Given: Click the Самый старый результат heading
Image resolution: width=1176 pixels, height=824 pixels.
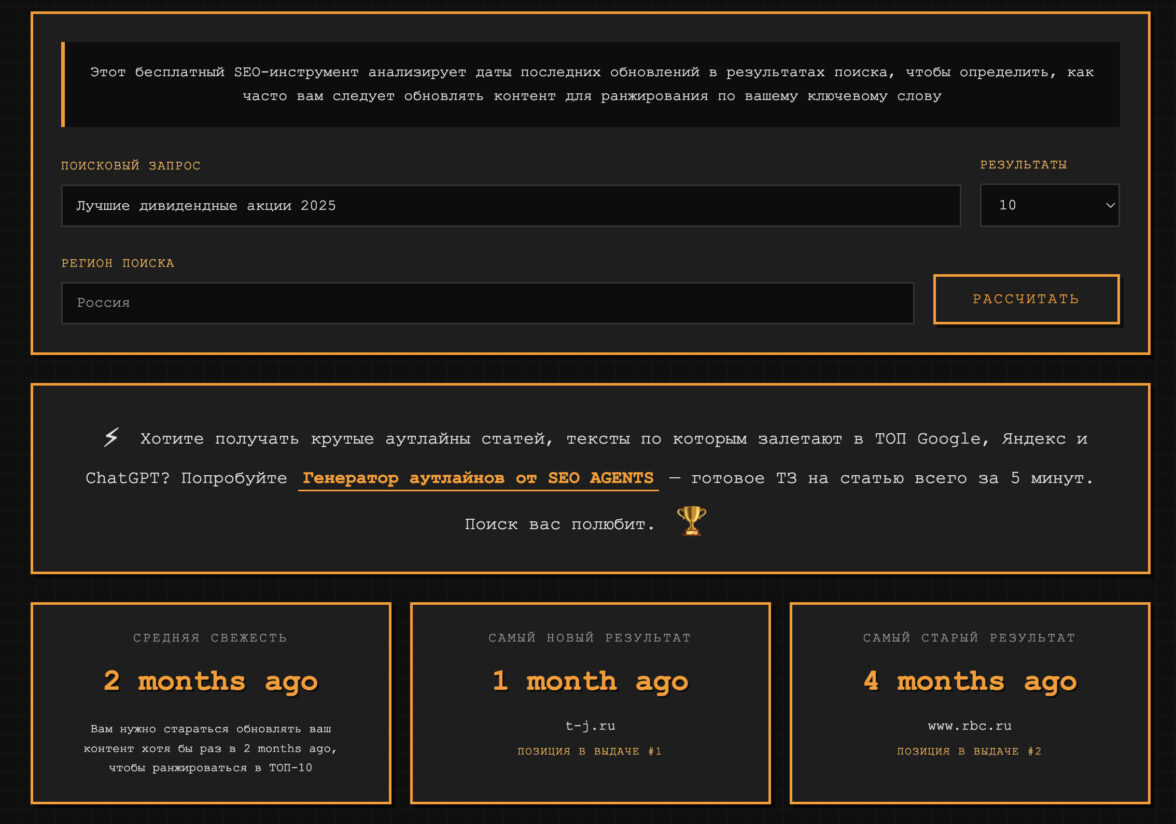Looking at the screenshot, I should pos(969,638).
